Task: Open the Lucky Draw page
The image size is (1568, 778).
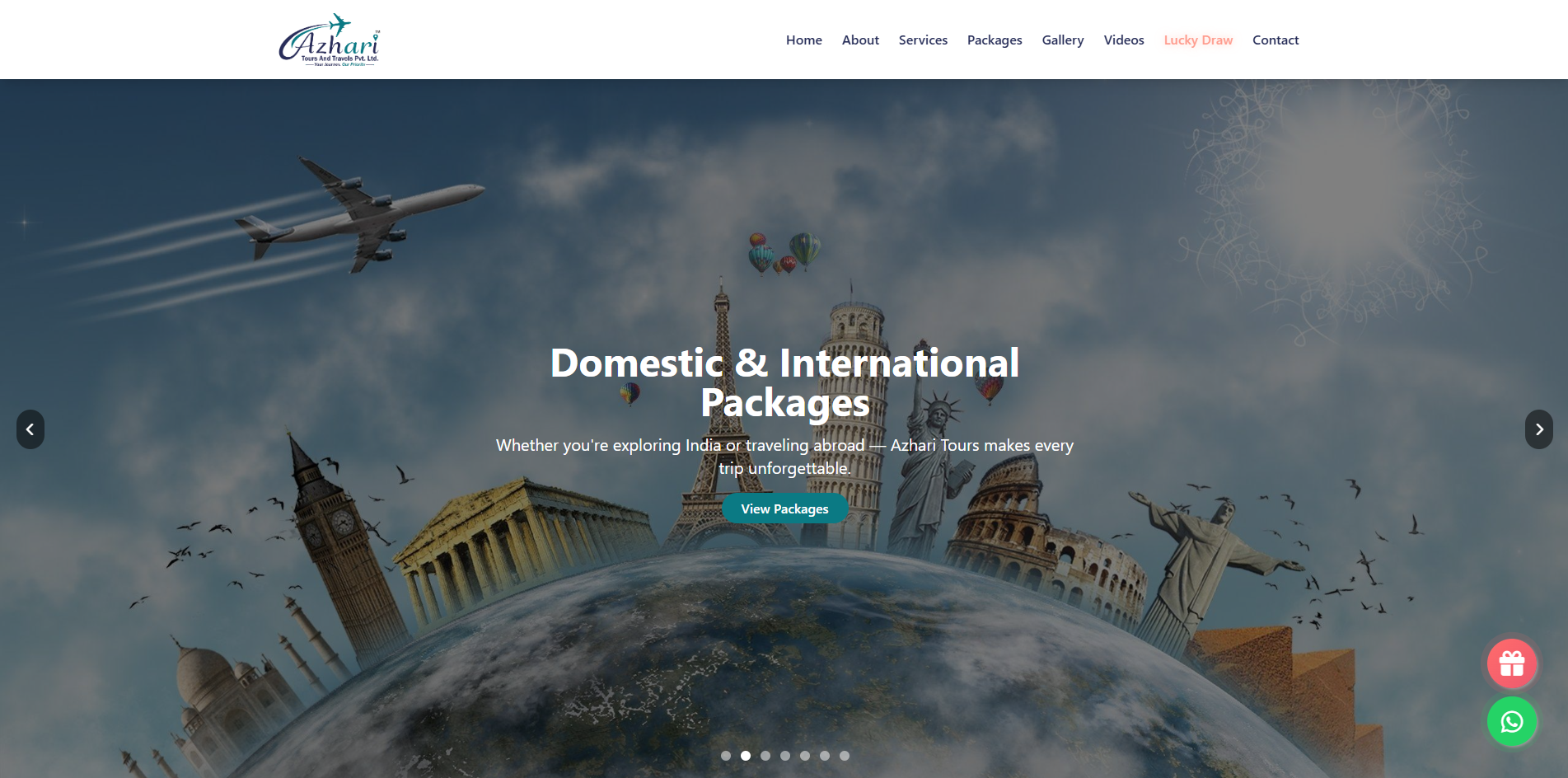Action: click(1198, 40)
